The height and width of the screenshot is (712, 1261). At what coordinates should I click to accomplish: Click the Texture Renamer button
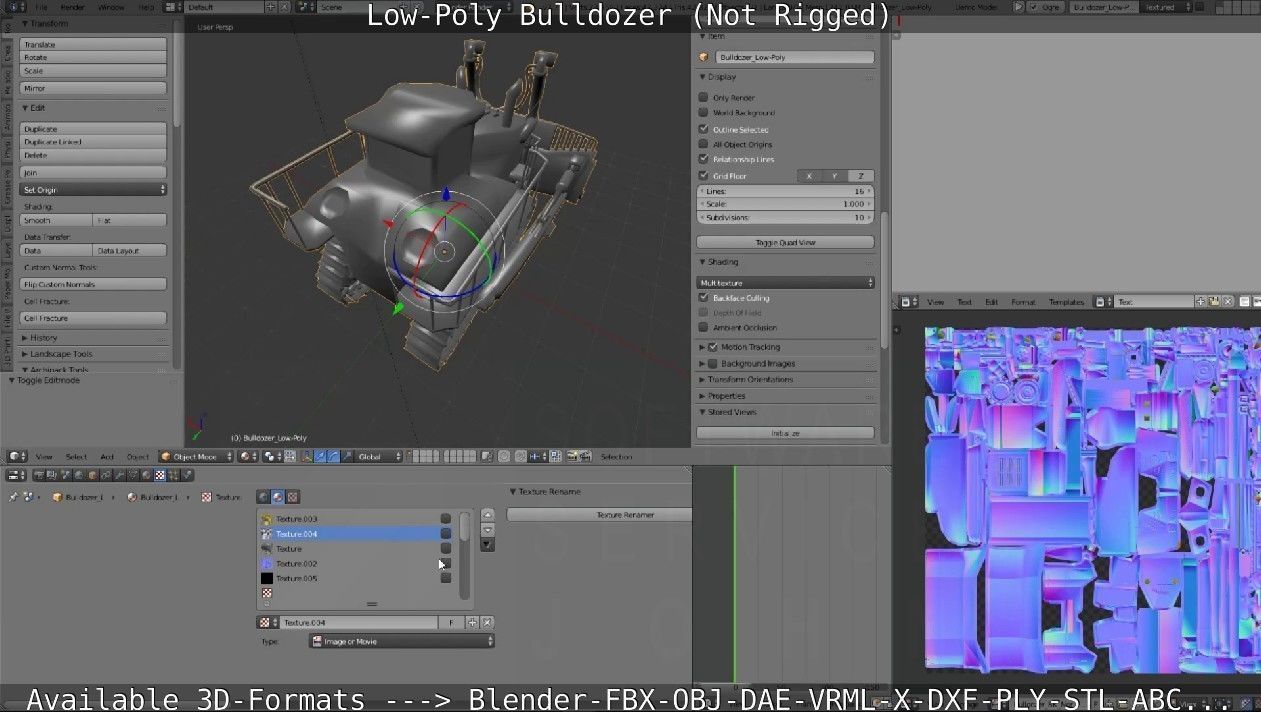pyautogui.click(x=599, y=515)
